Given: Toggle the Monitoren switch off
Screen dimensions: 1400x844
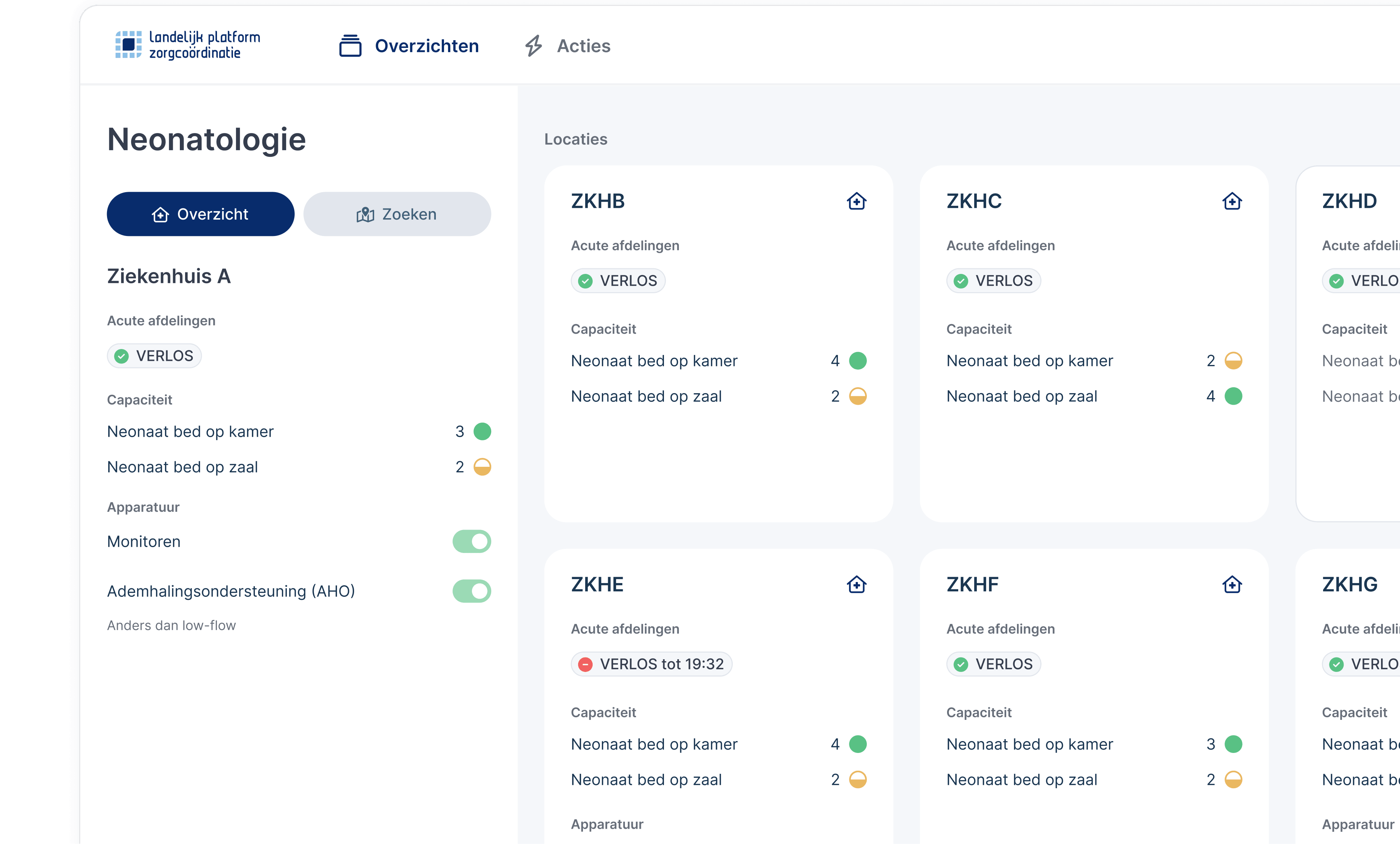Looking at the screenshot, I should [x=471, y=541].
